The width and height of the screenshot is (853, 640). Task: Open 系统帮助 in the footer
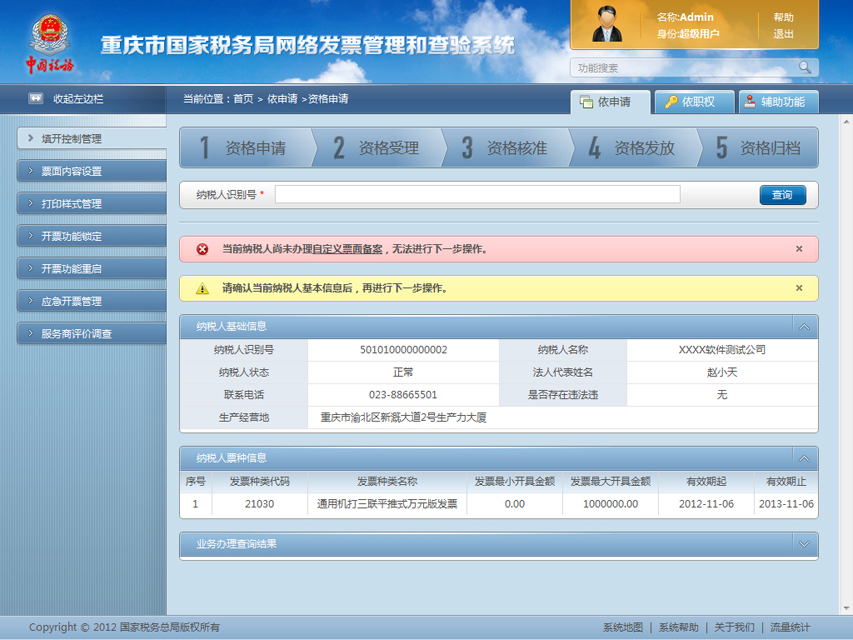click(678, 627)
